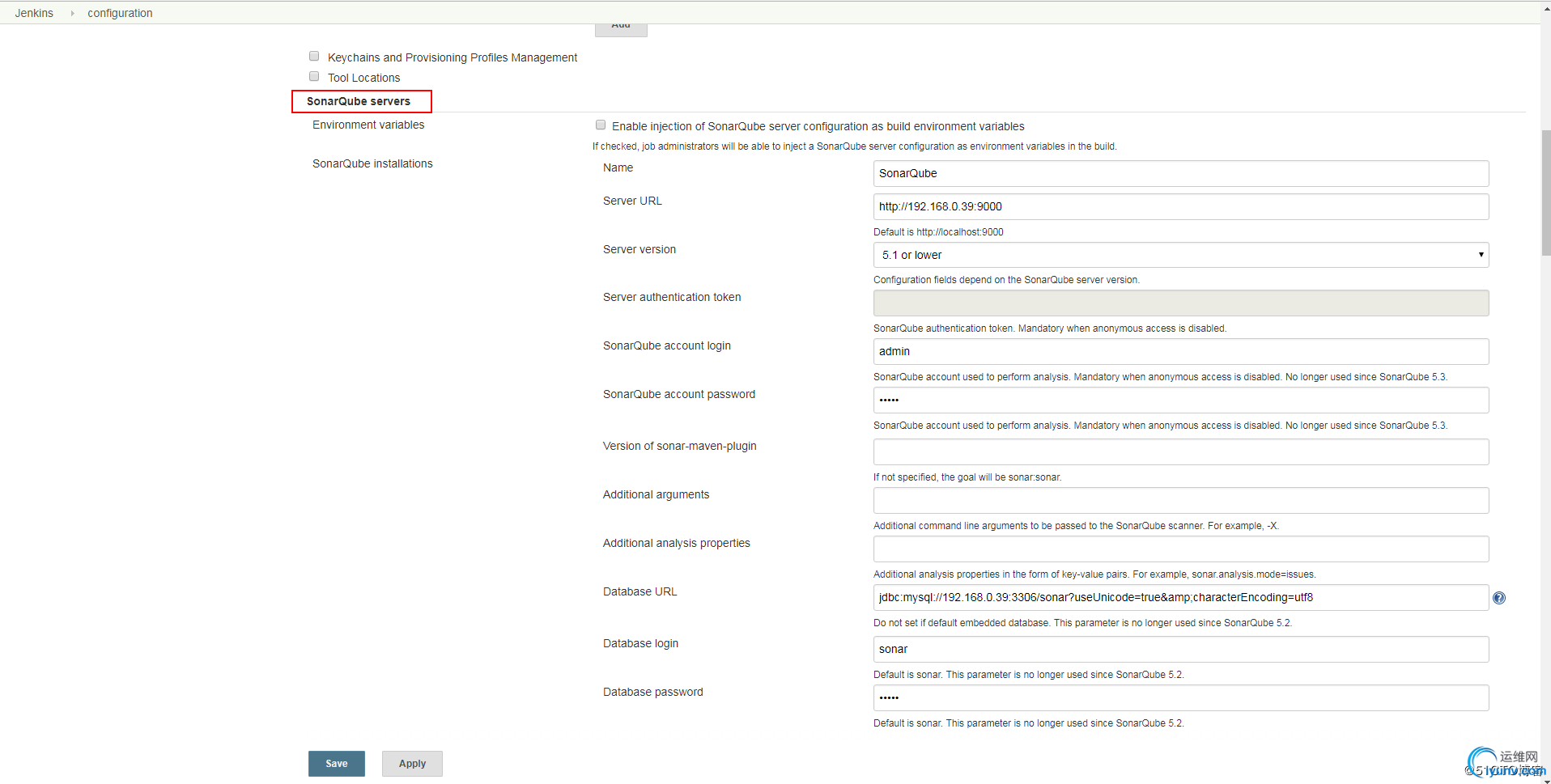This screenshot has width=1551, height=784.
Task: Click the Additional analysis properties field
Action: [1181, 549]
